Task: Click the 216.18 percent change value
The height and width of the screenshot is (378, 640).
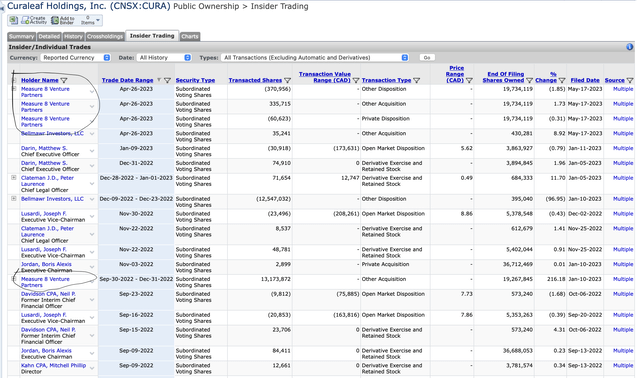Action: click(x=556, y=279)
